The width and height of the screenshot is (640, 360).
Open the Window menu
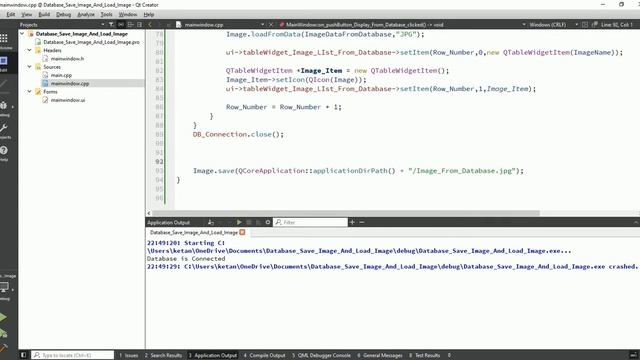[x=128, y=14]
